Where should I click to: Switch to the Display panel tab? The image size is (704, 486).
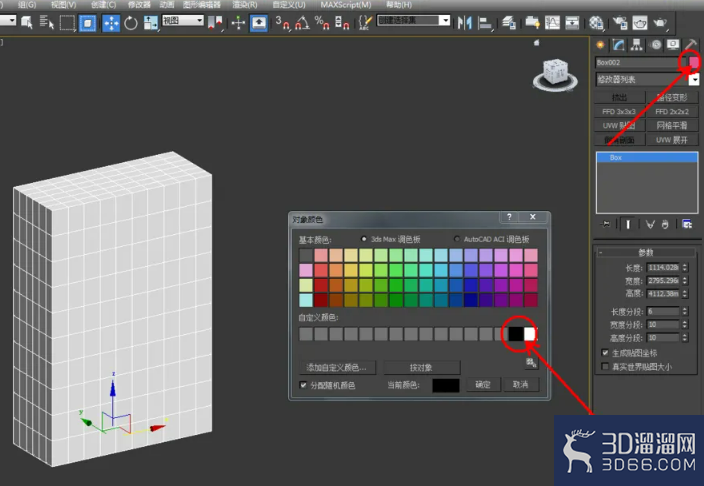673,44
